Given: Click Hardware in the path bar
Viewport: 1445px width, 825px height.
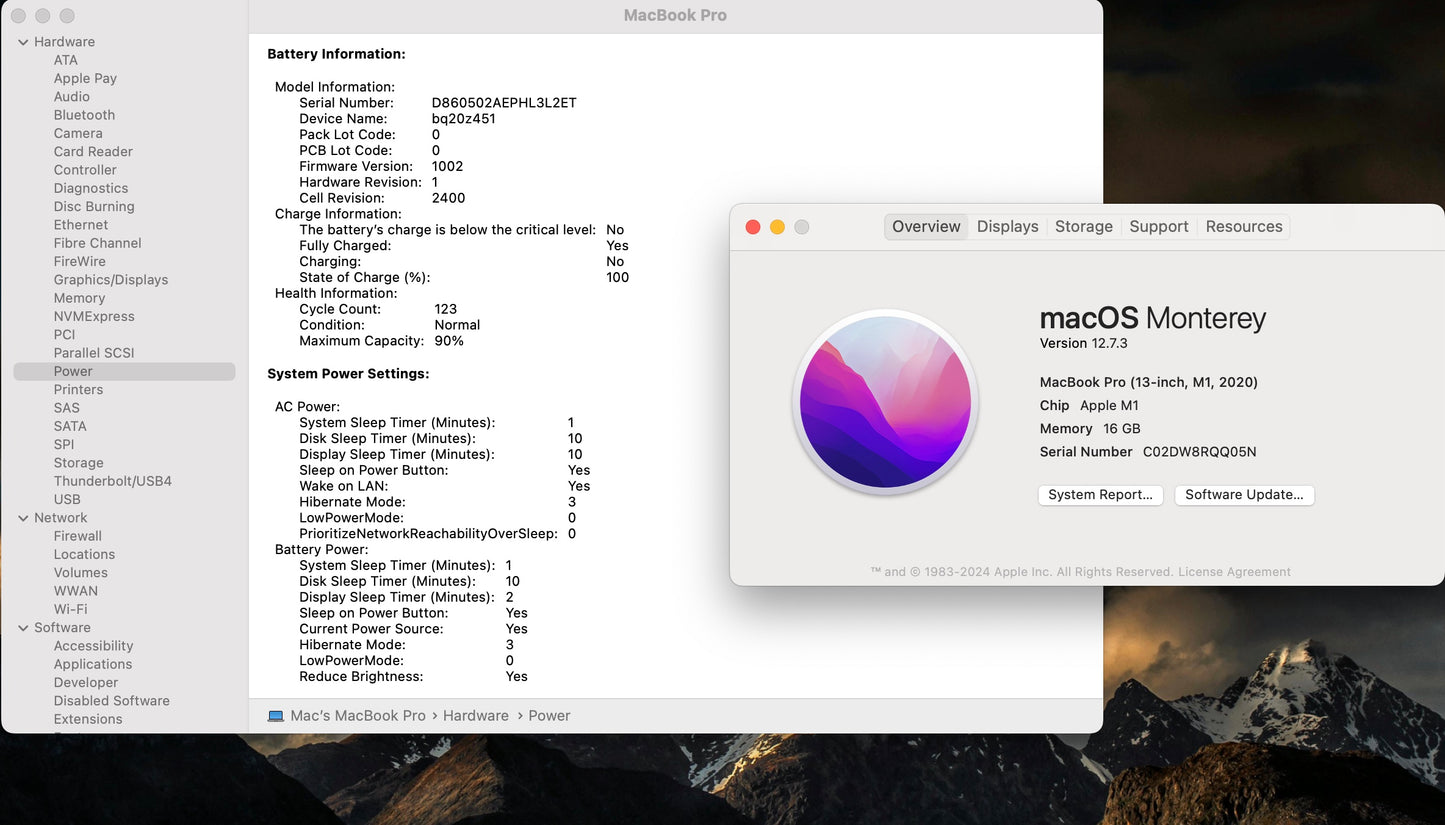Looking at the screenshot, I should click(475, 716).
